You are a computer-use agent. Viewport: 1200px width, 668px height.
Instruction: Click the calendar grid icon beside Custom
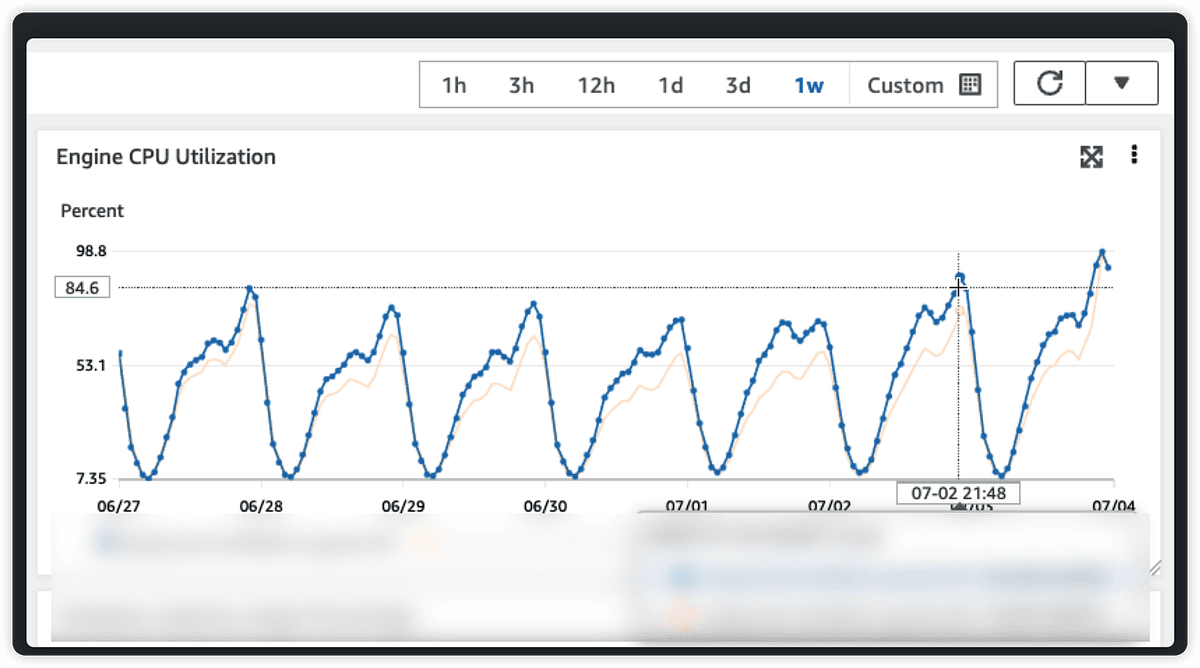point(970,84)
